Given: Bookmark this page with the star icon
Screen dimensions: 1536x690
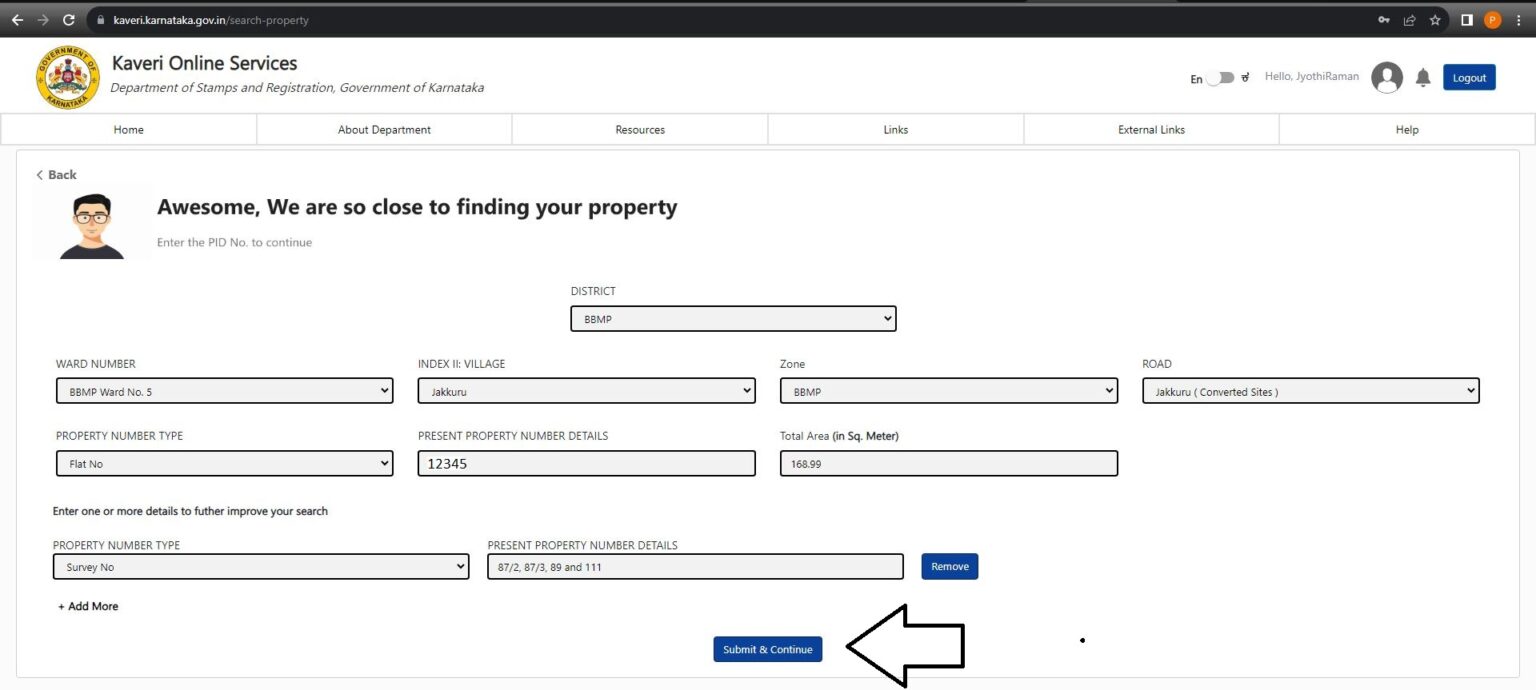Looking at the screenshot, I should (1435, 20).
